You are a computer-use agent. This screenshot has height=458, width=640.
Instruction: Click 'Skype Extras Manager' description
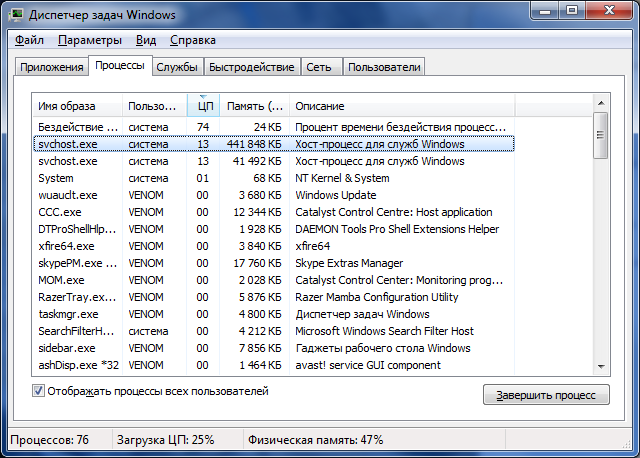click(x=349, y=263)
